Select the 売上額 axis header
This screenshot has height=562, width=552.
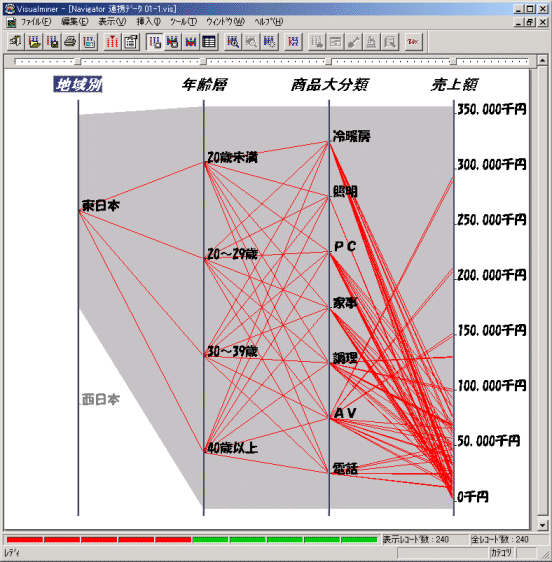point(454,85)
